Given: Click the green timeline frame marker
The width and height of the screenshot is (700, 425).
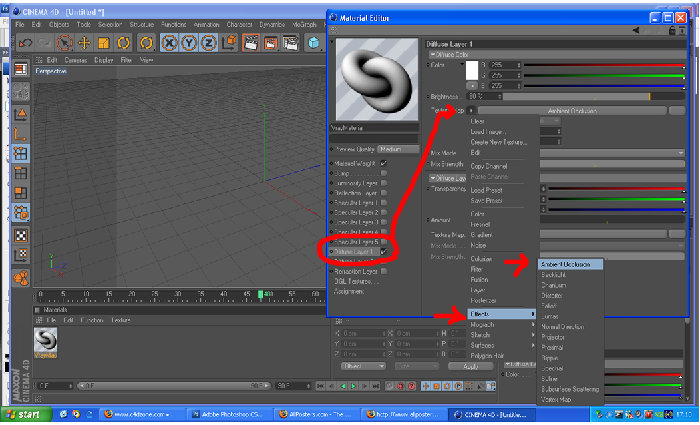Looking at the screenshot, I should (260, 294).
